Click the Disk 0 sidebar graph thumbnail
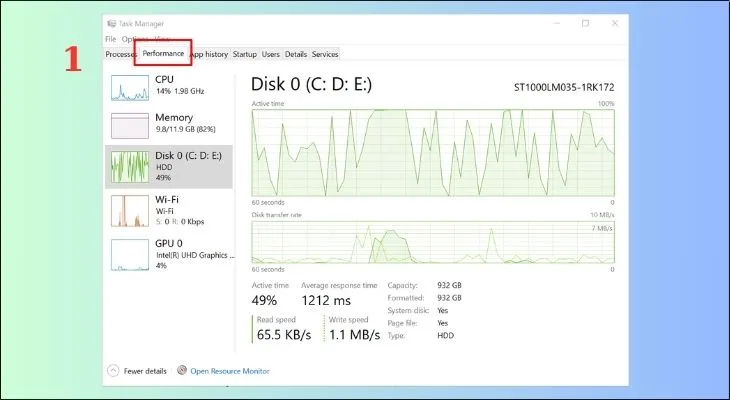Image resolution: width=730 pixels, height=400 pixels. tap(129, 166)
